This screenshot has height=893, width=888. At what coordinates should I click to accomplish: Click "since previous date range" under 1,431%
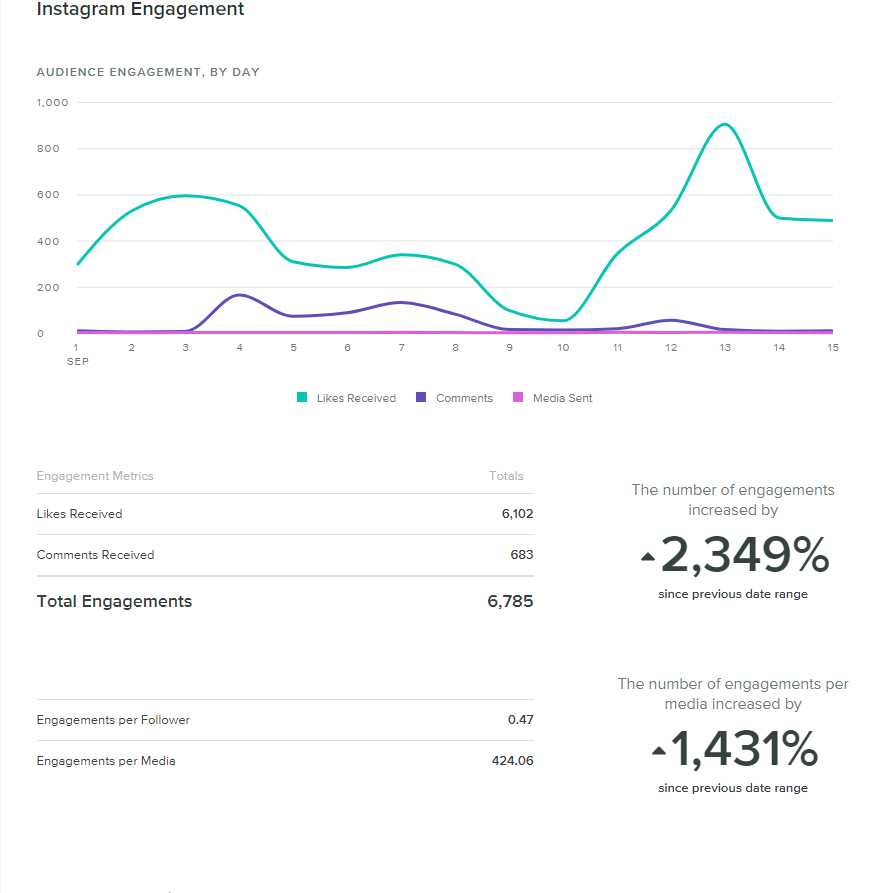733,788
